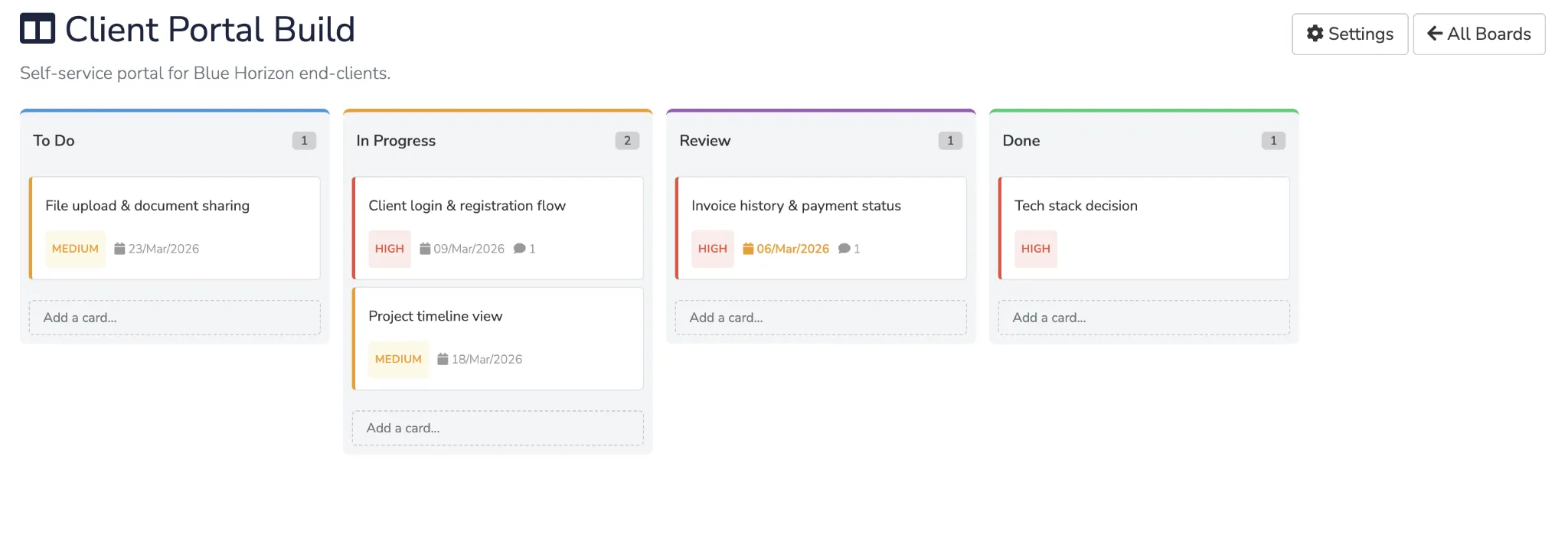Click the To Do column header

pos(54,141)
